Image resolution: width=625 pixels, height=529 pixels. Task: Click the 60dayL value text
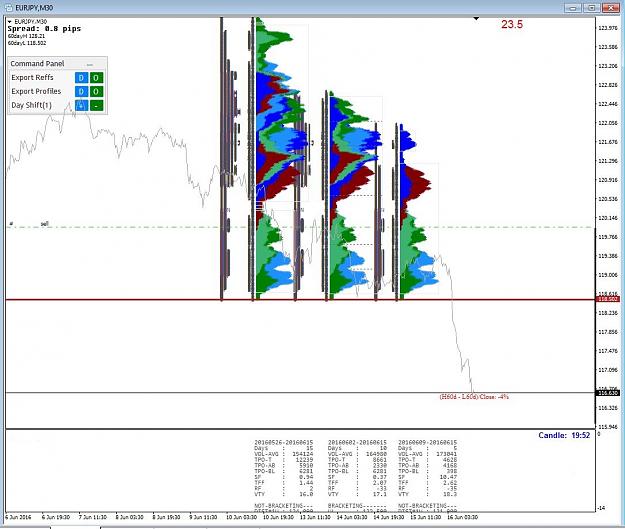click(27, 43)
